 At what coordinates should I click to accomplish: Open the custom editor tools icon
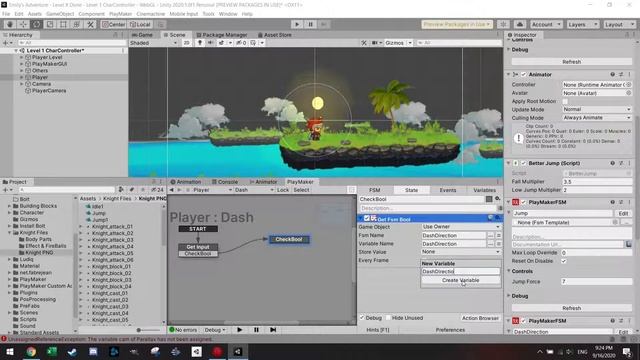point(90,24)
